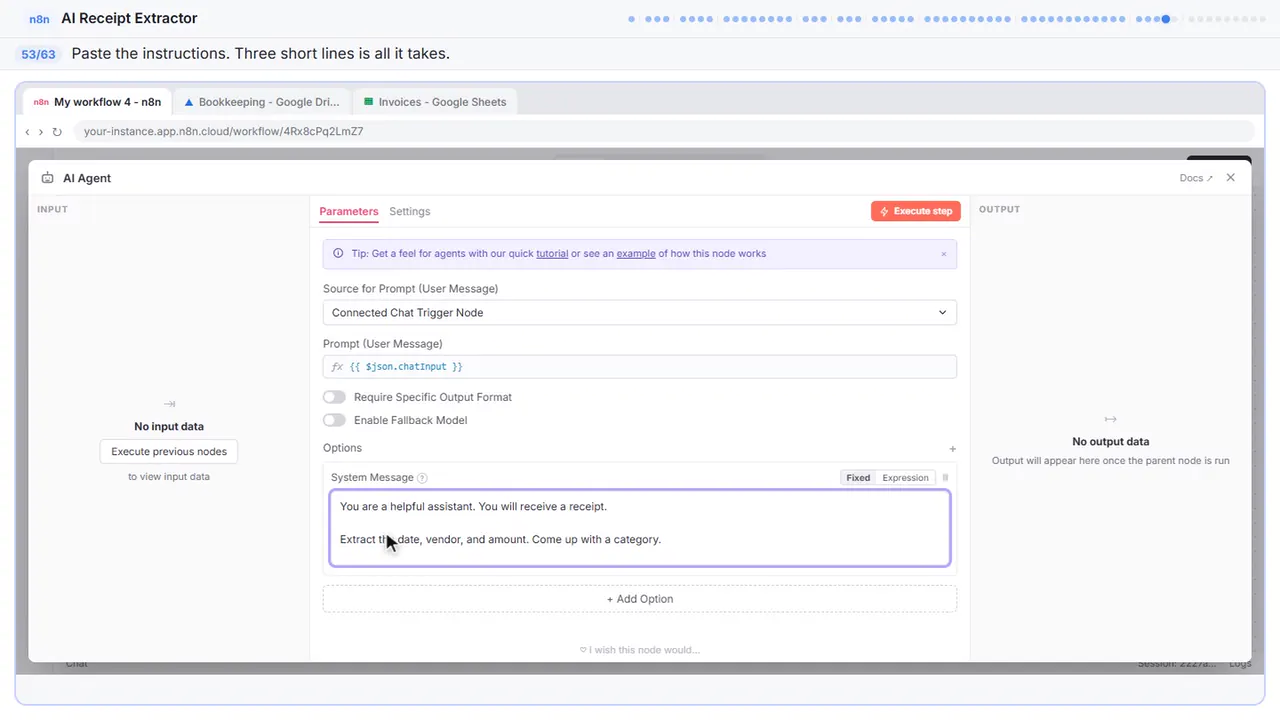Open the Settings tab
The image size is (1280, 720).
(410, 212)
